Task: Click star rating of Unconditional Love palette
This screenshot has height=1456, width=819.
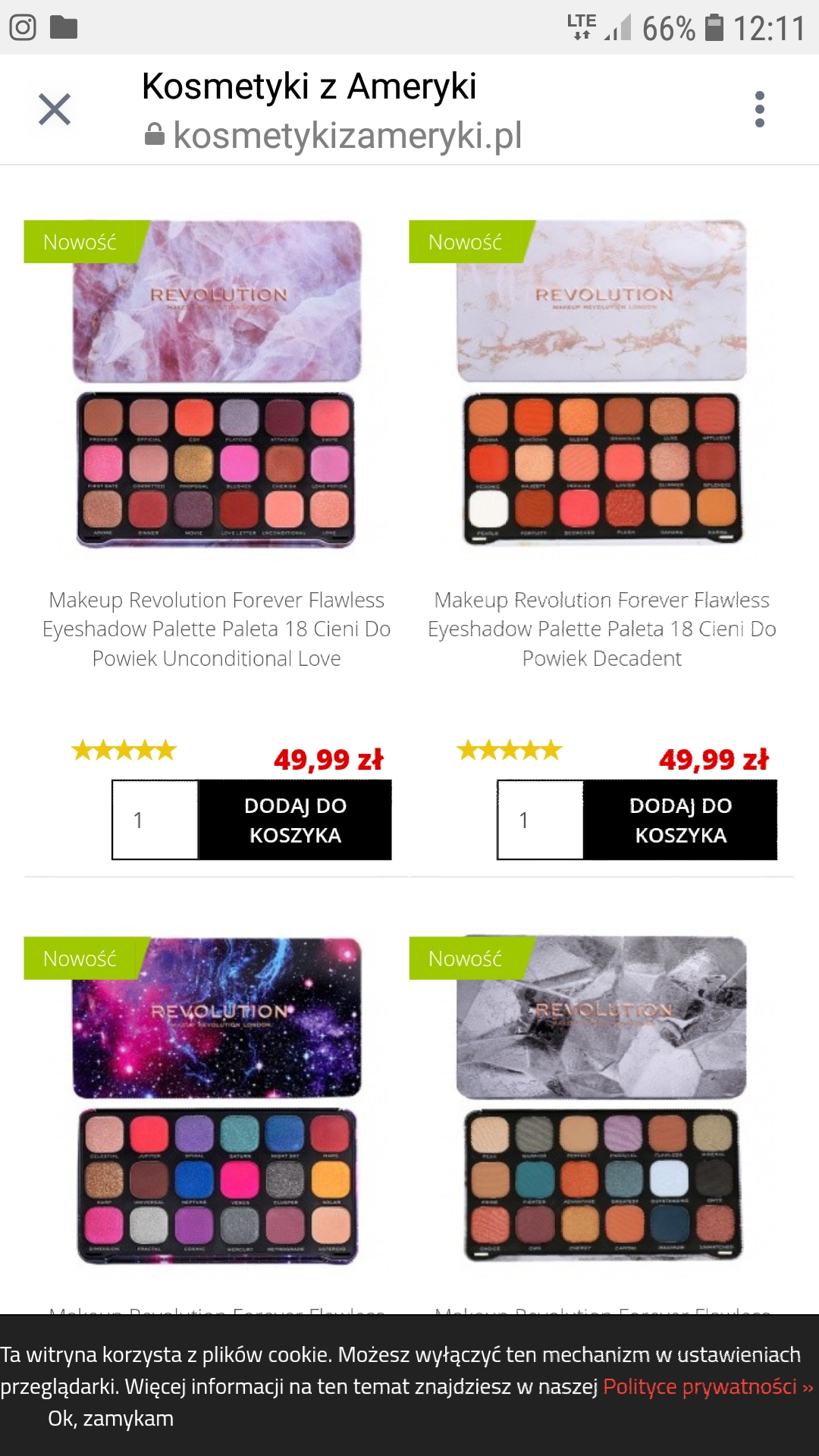Action: pyautogui.click(x=124, y=751)
